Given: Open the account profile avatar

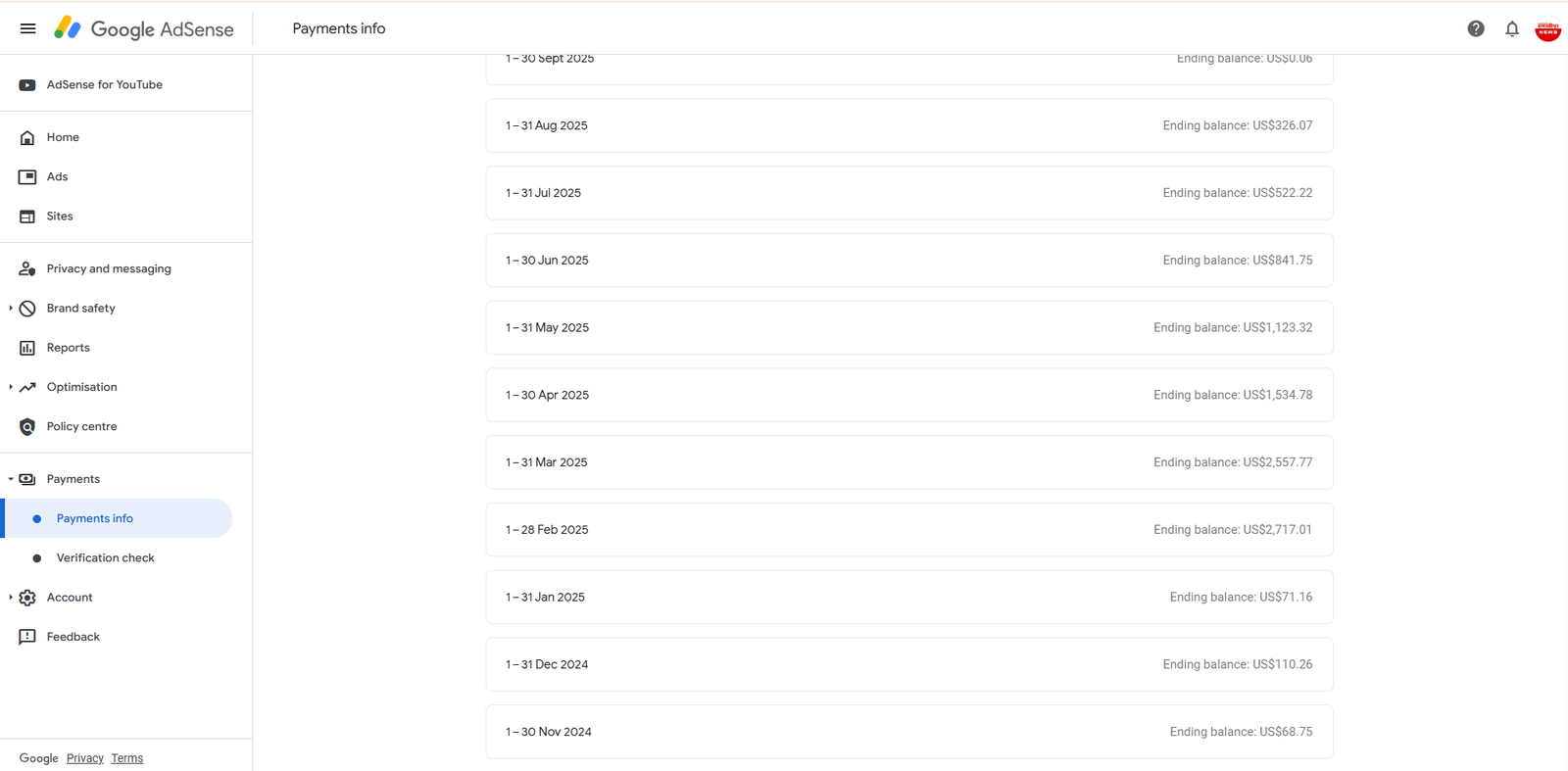Looking at the screenshot, I should tap(1547, 29).
